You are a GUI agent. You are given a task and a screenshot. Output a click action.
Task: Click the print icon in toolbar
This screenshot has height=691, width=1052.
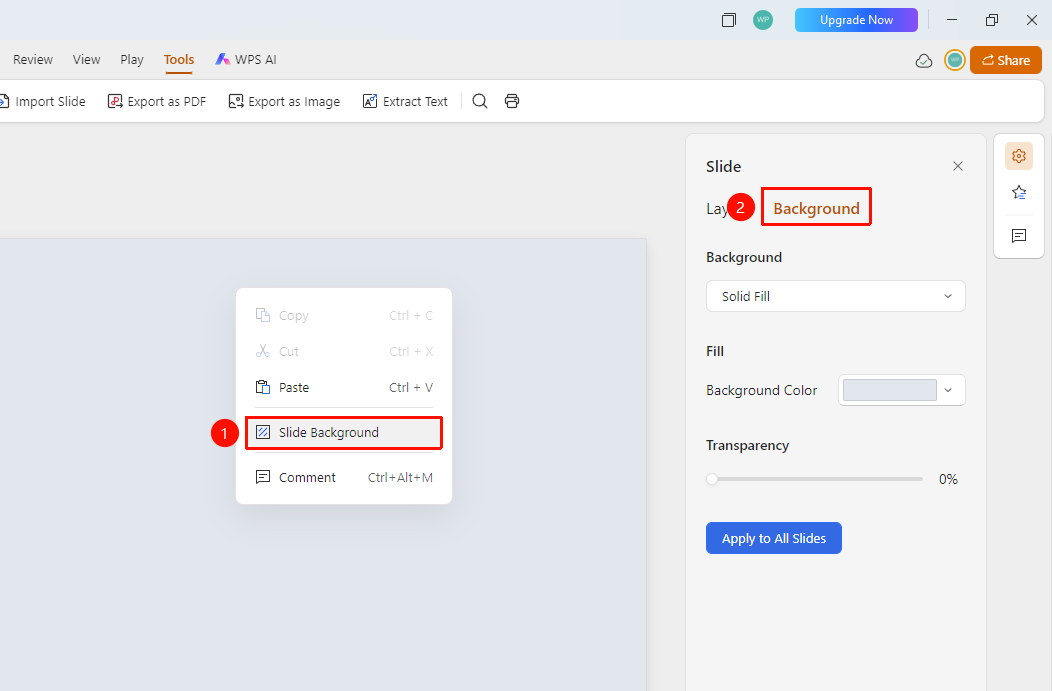(x=512, y=101)
